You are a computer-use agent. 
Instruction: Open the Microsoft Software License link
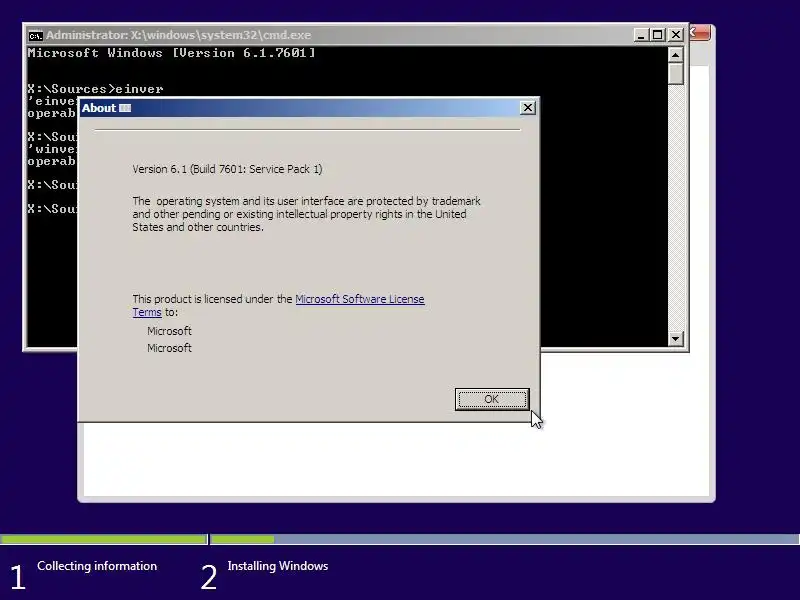[360, 299]
